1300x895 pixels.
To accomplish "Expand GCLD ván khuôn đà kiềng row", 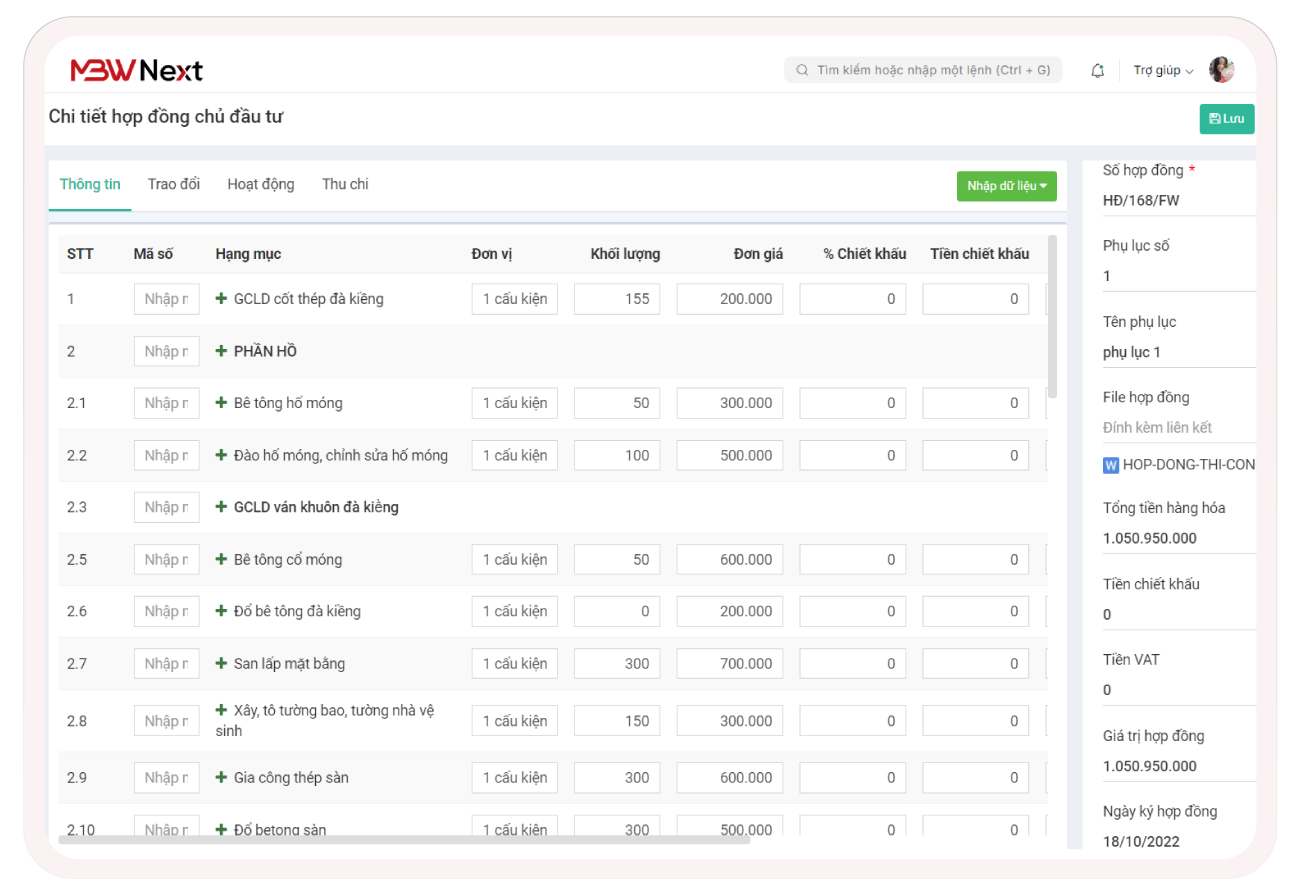I will [222, 507].
